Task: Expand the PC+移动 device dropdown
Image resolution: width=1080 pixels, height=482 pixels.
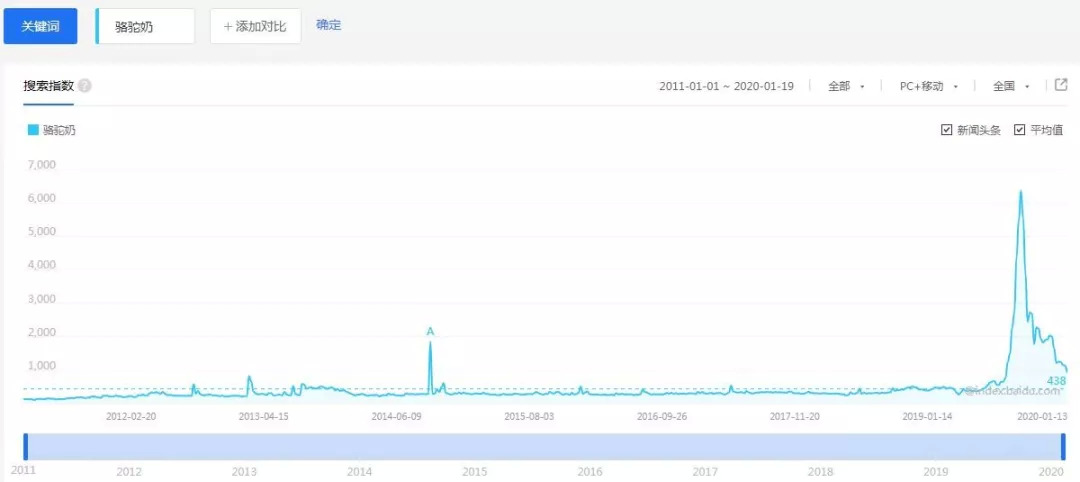Action: tap(928, 86)
